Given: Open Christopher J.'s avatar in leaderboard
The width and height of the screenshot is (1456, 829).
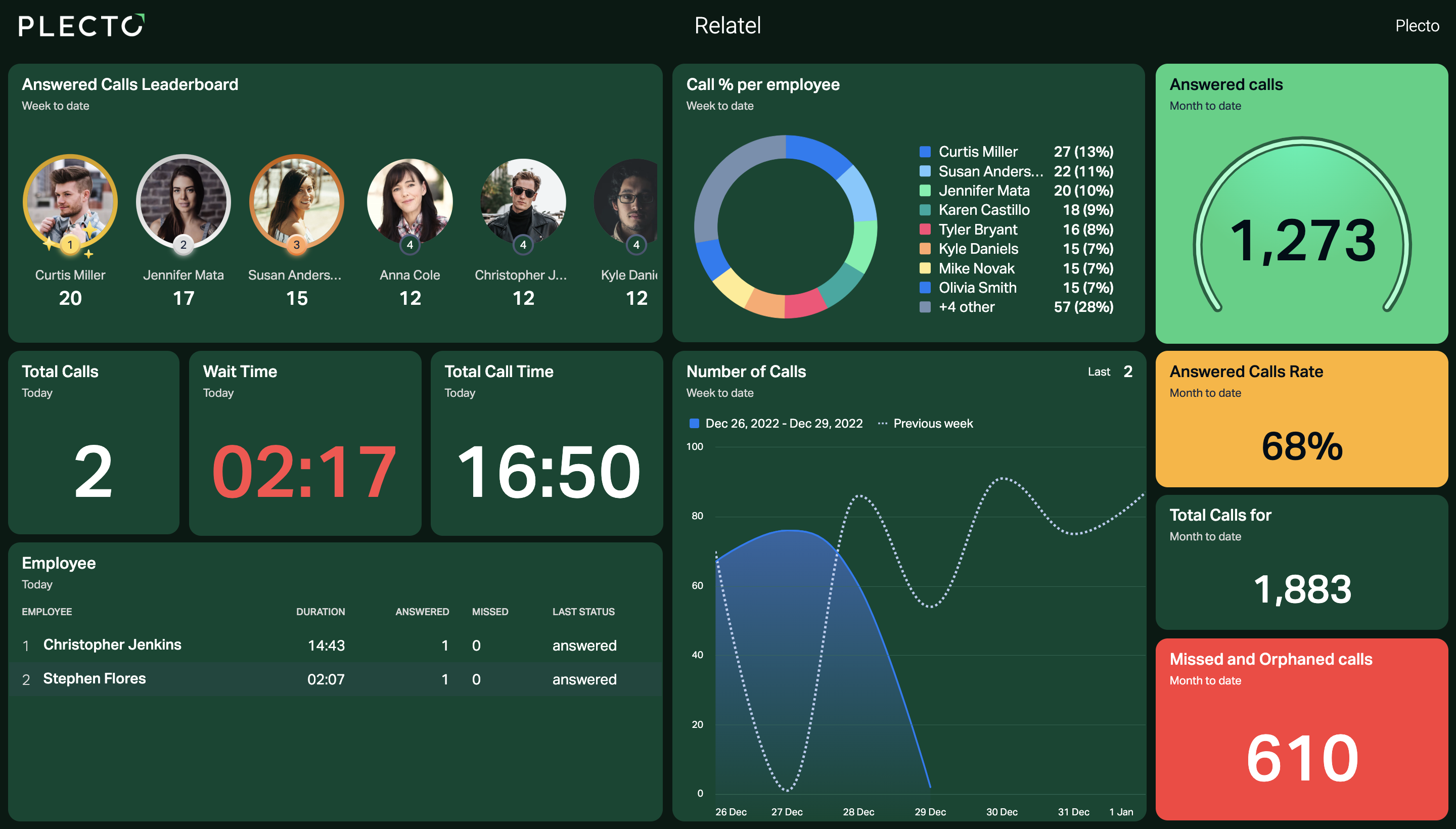Looking at the screenshot, I should (x=523, y=201).
